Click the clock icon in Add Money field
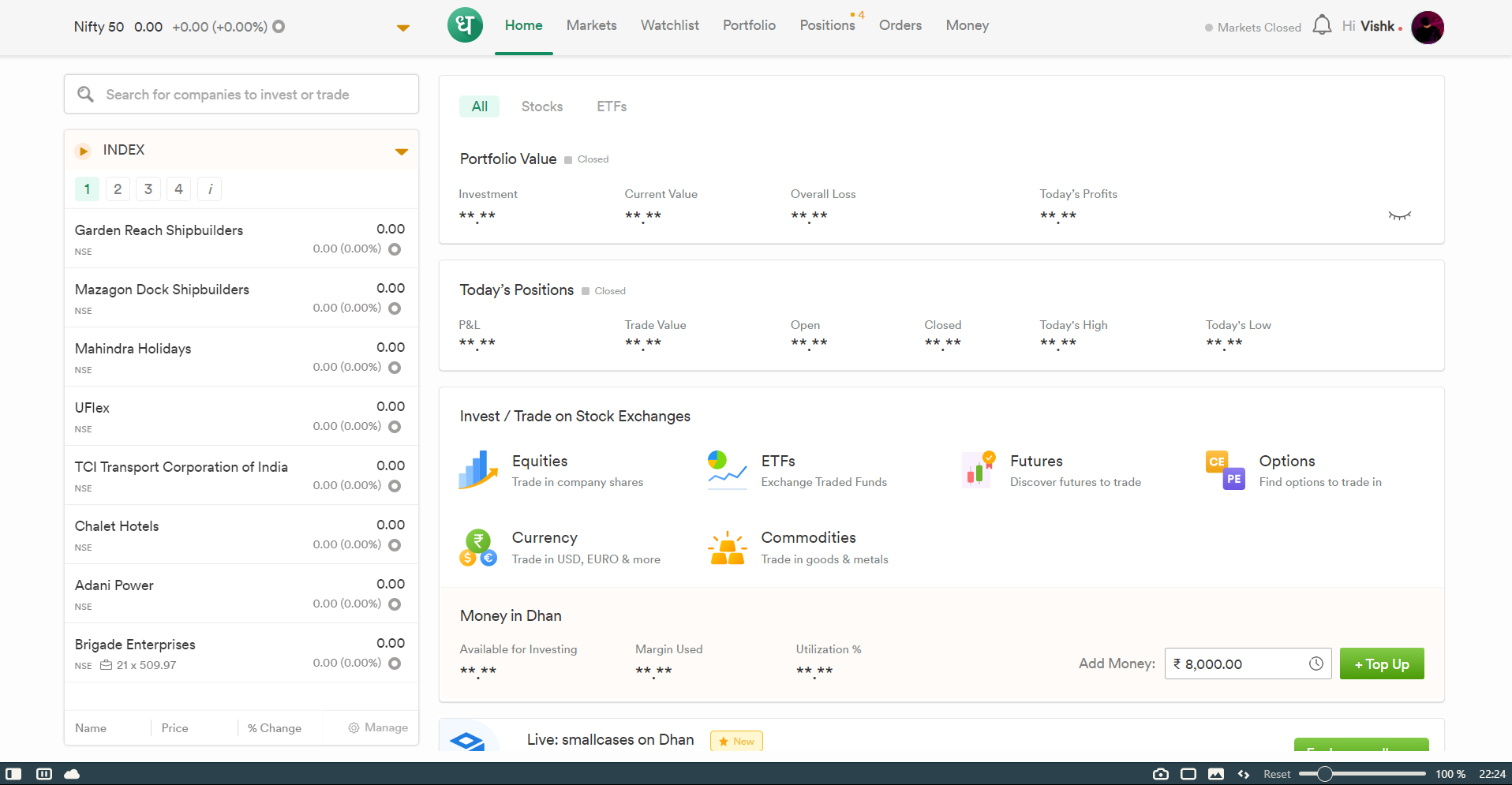The height and width of the screenshot is (785, 1512). pyautogui.click(x=1316, y=664)
